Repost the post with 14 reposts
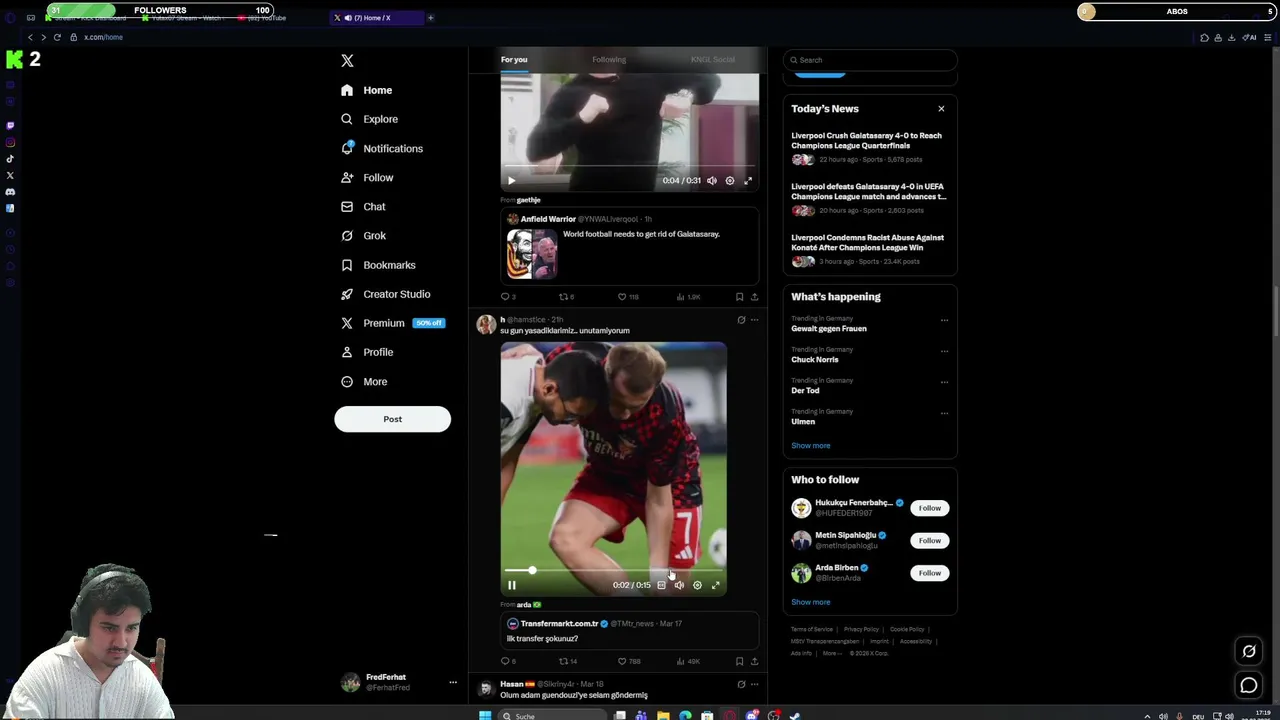Viewport: 1280px width, 720px height. (567, 661)
